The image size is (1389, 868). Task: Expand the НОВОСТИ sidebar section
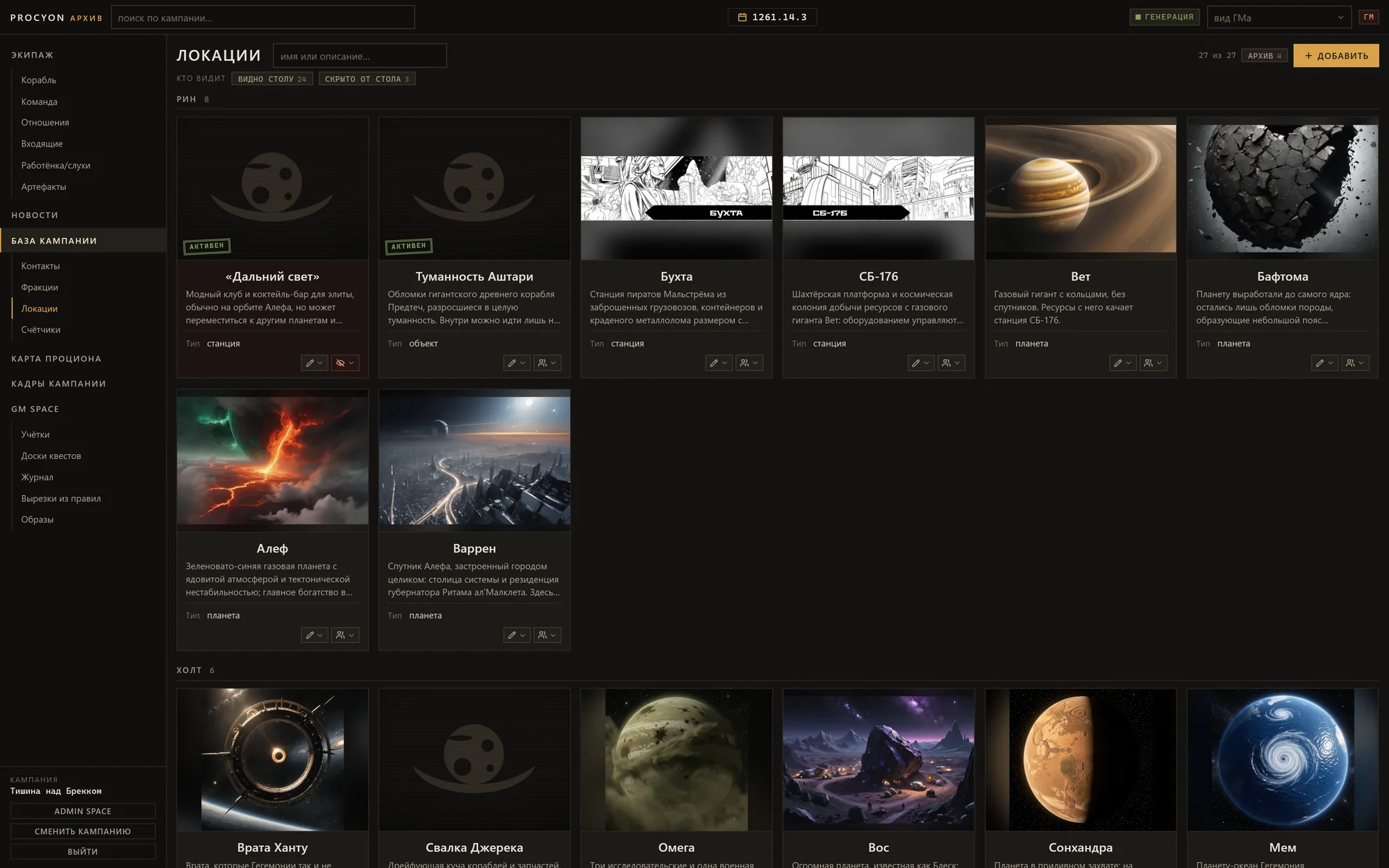35,215
